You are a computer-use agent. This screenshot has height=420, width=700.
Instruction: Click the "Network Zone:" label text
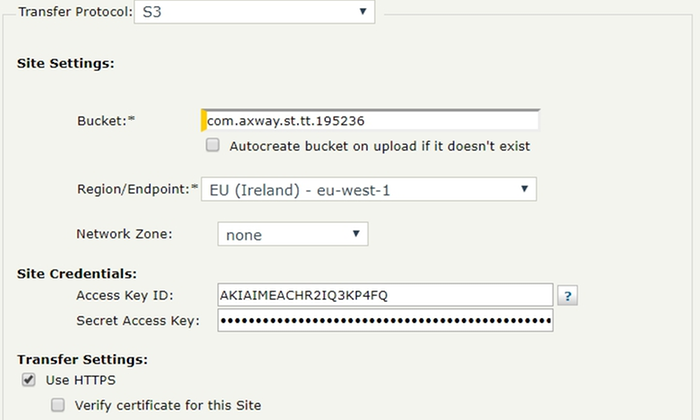tap(124, 234)
